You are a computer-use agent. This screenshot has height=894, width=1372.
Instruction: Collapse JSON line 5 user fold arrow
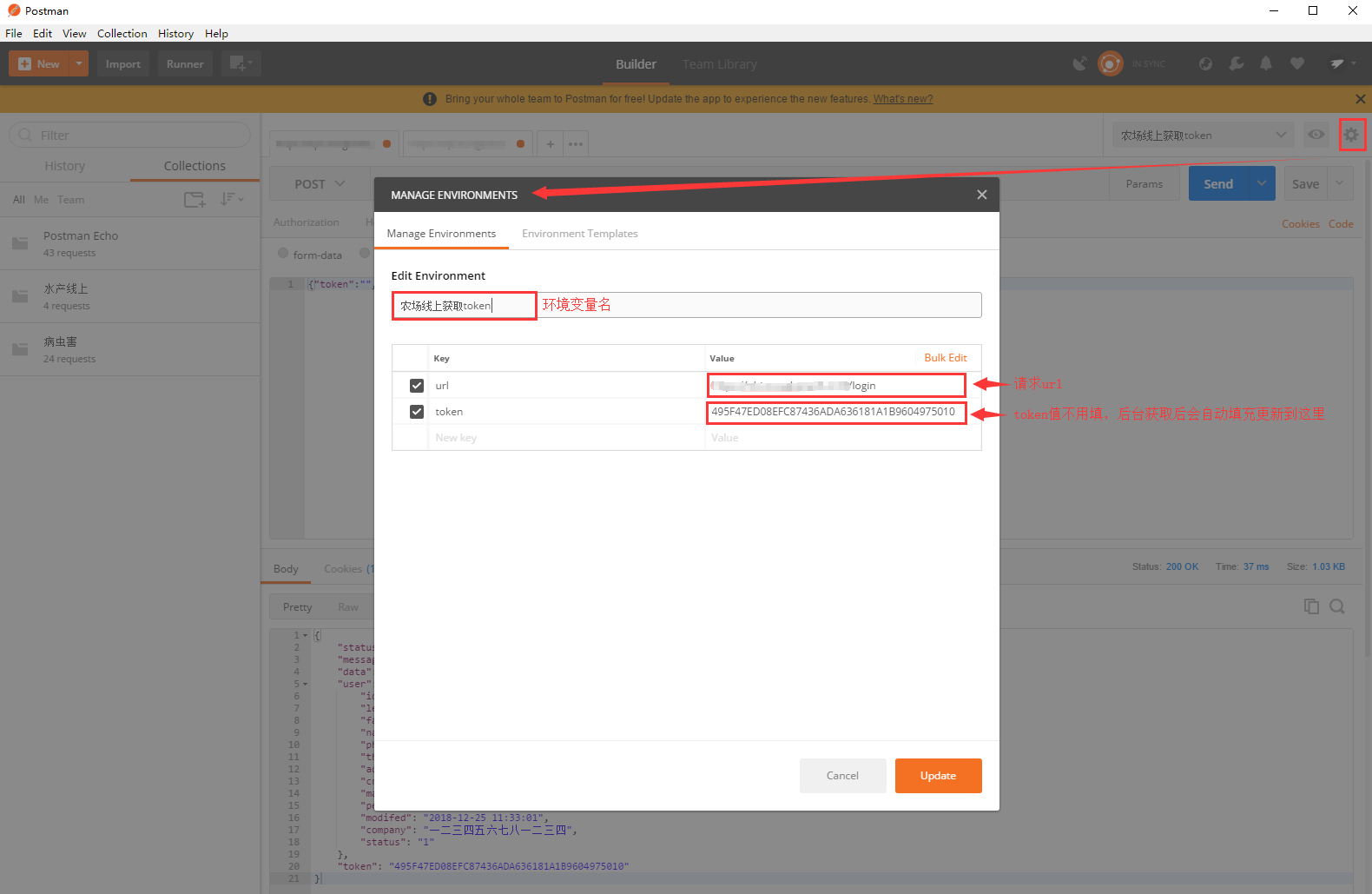click(x=306, y=684)
